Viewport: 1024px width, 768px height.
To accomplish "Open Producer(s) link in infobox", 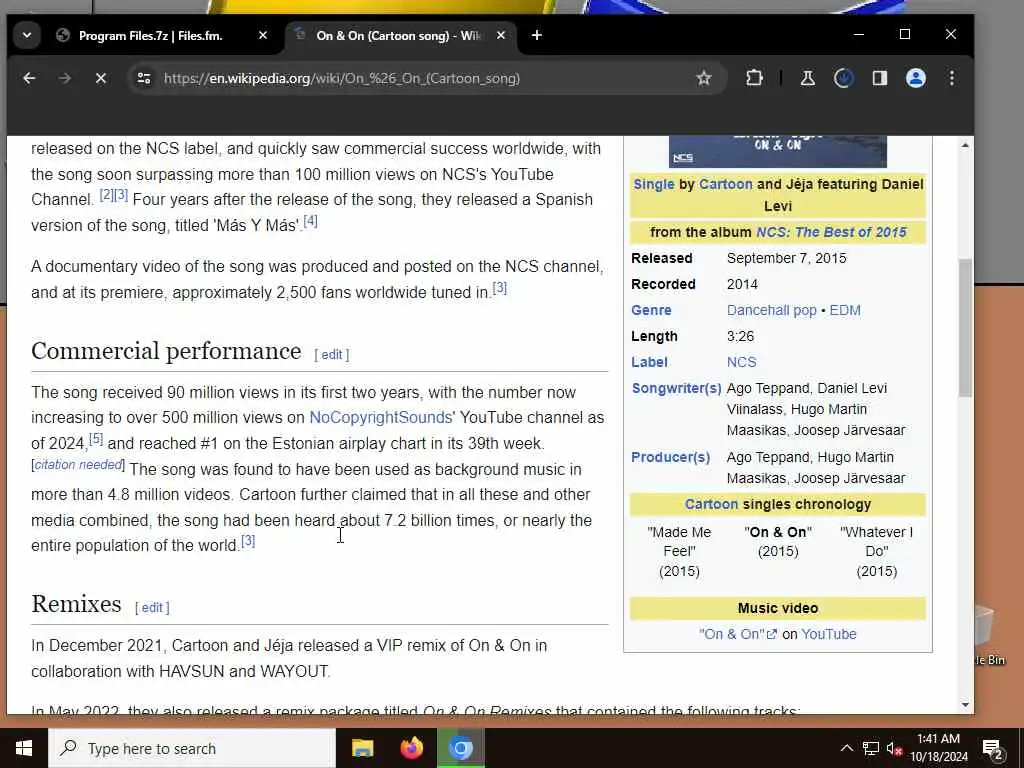I will [671, 458].
